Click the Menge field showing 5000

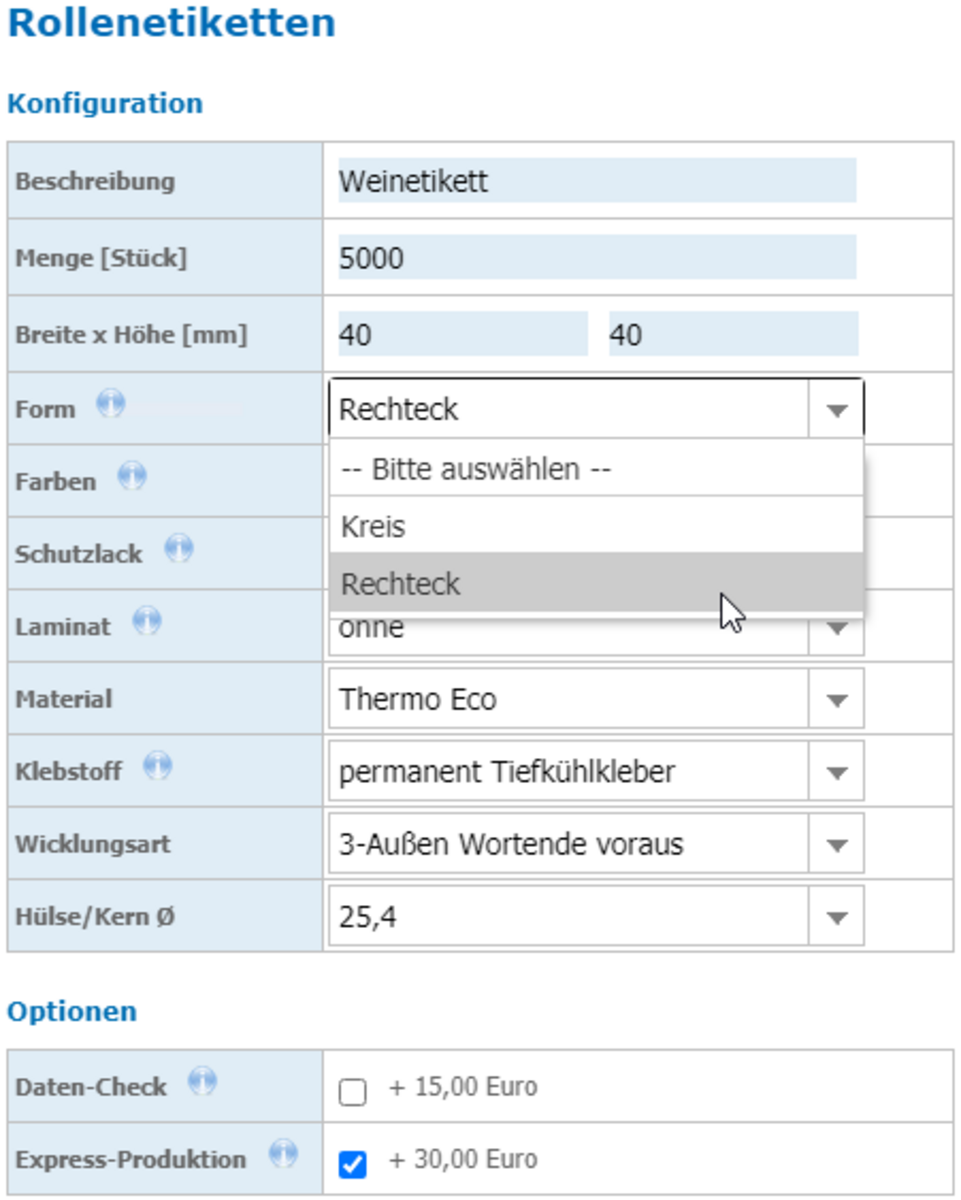[597, 257]
